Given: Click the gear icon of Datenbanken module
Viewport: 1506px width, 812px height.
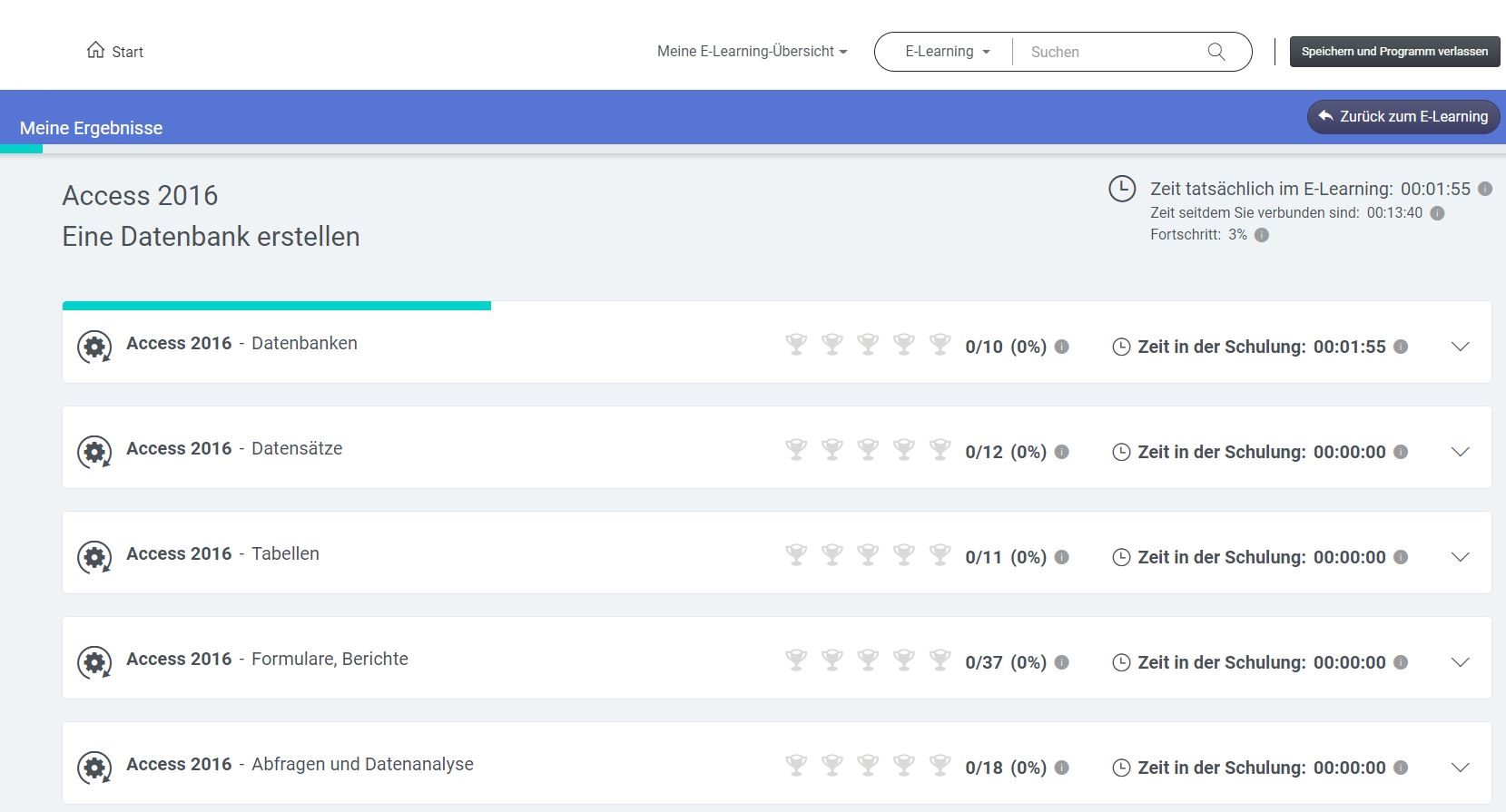Looking at the screenshot, I should pos(94,347).
